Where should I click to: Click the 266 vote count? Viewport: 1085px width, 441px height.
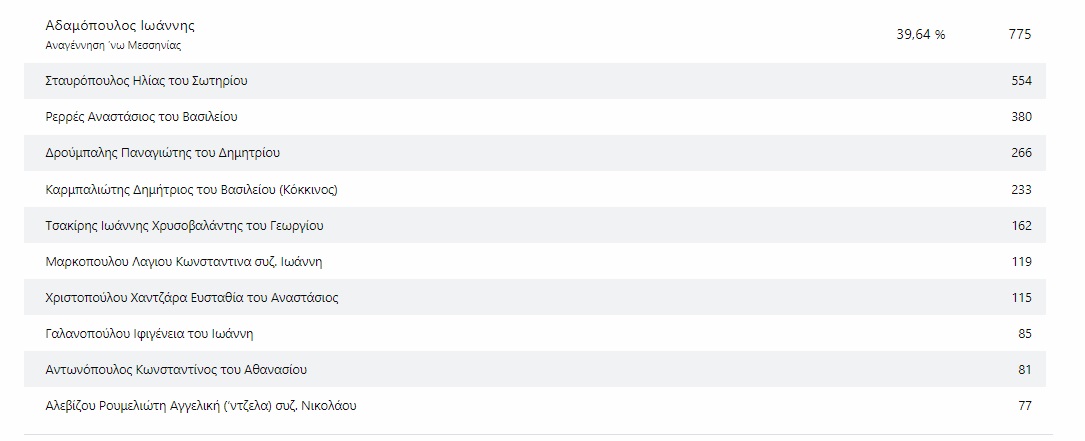[x=1021, y=153]
